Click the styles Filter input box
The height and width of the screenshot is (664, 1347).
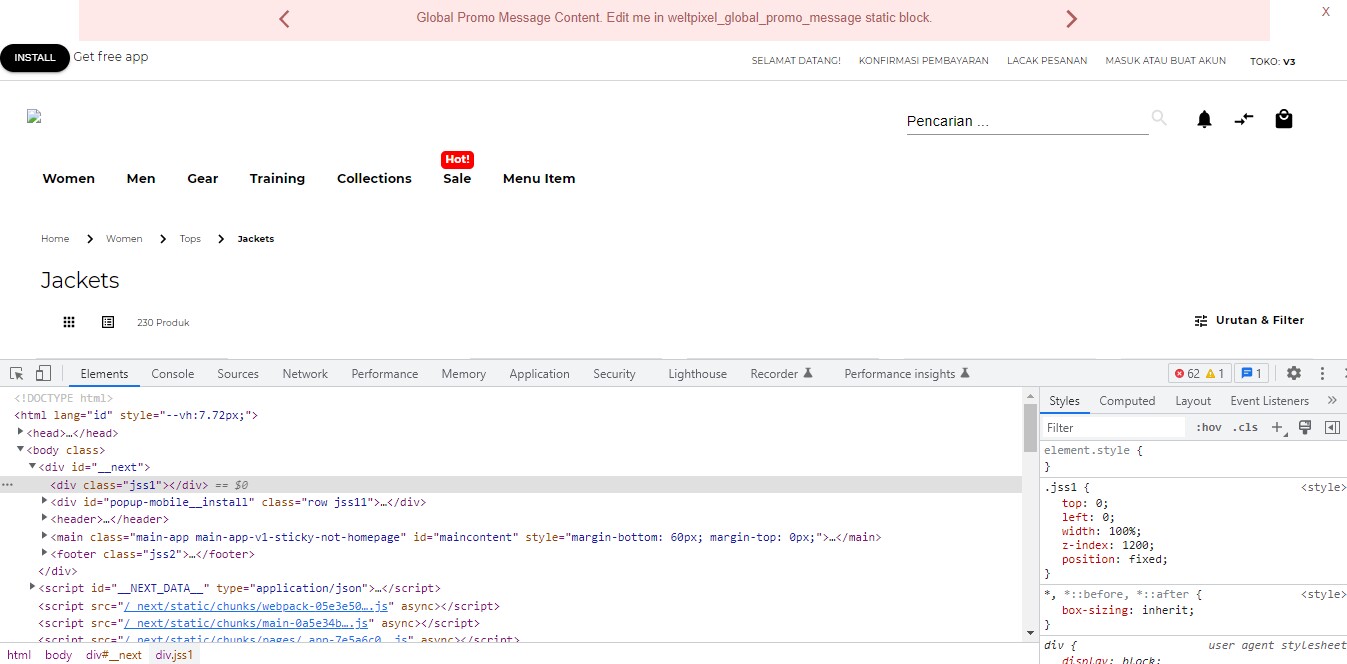point(1115,428)
